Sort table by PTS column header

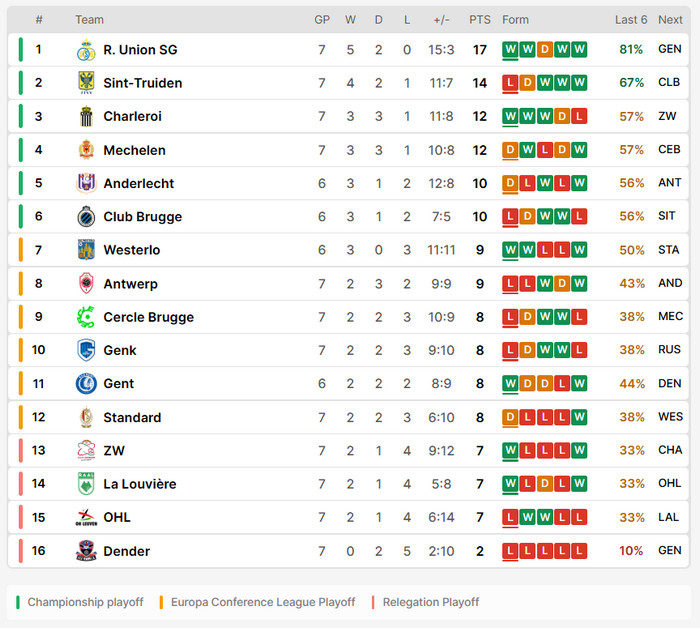[479, 20]
